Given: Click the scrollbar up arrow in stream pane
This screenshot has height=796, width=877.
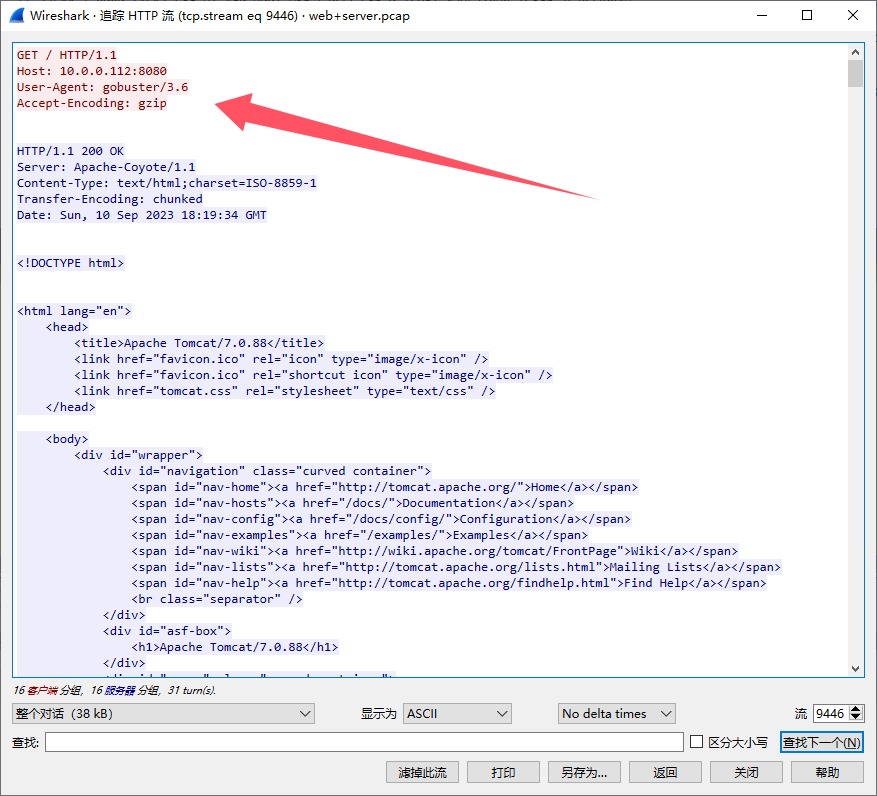Looking at the screenshot, I should pyautogui.click(x=855, y=52).
